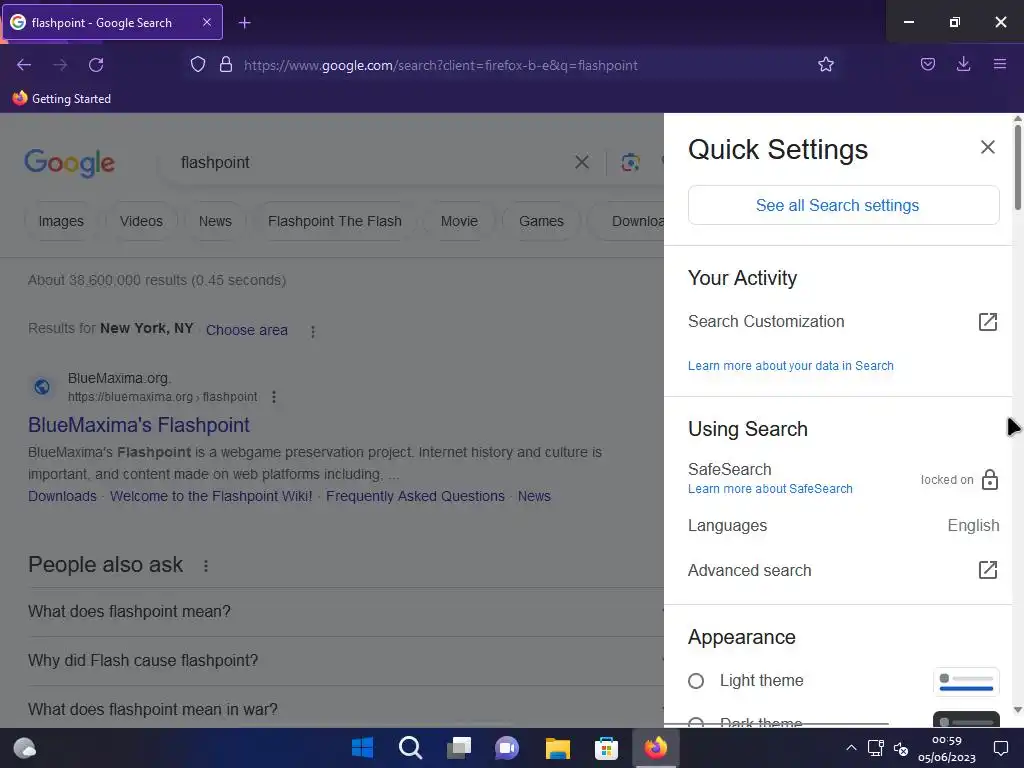
Task: Open File Explorer on taskbar
Action: click(557, 748)
